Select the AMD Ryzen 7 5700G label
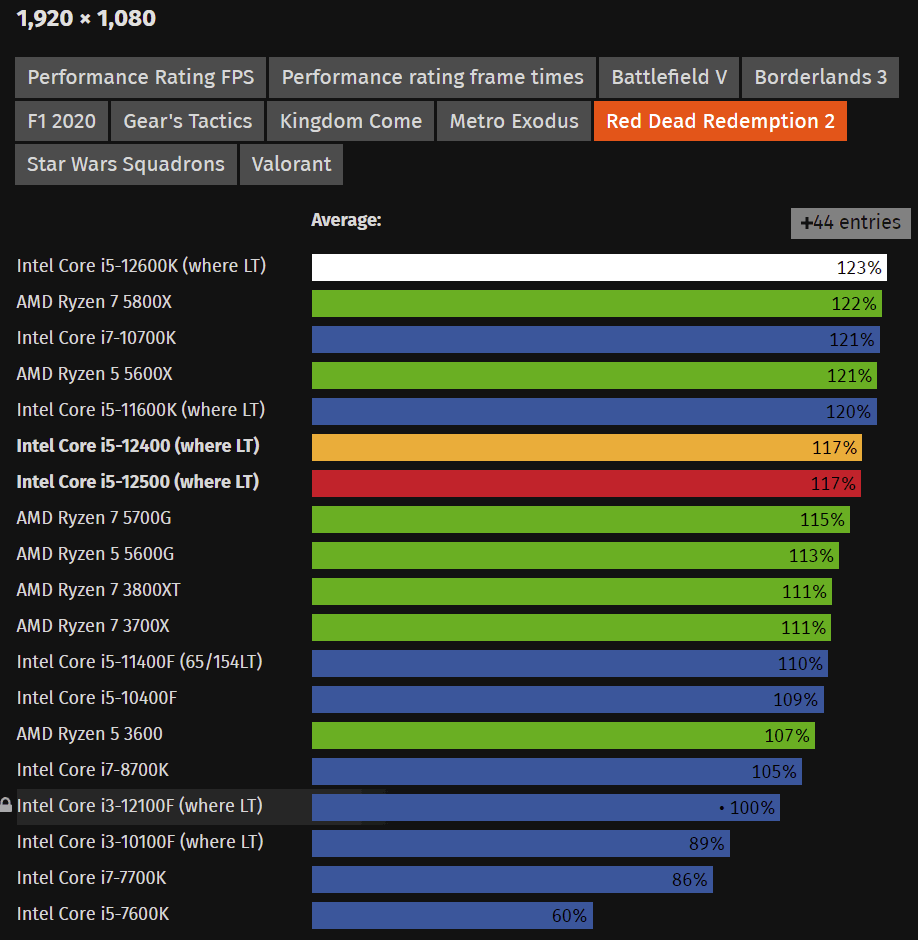The height and width of the screenshot is (940, 918). (94, 517)
